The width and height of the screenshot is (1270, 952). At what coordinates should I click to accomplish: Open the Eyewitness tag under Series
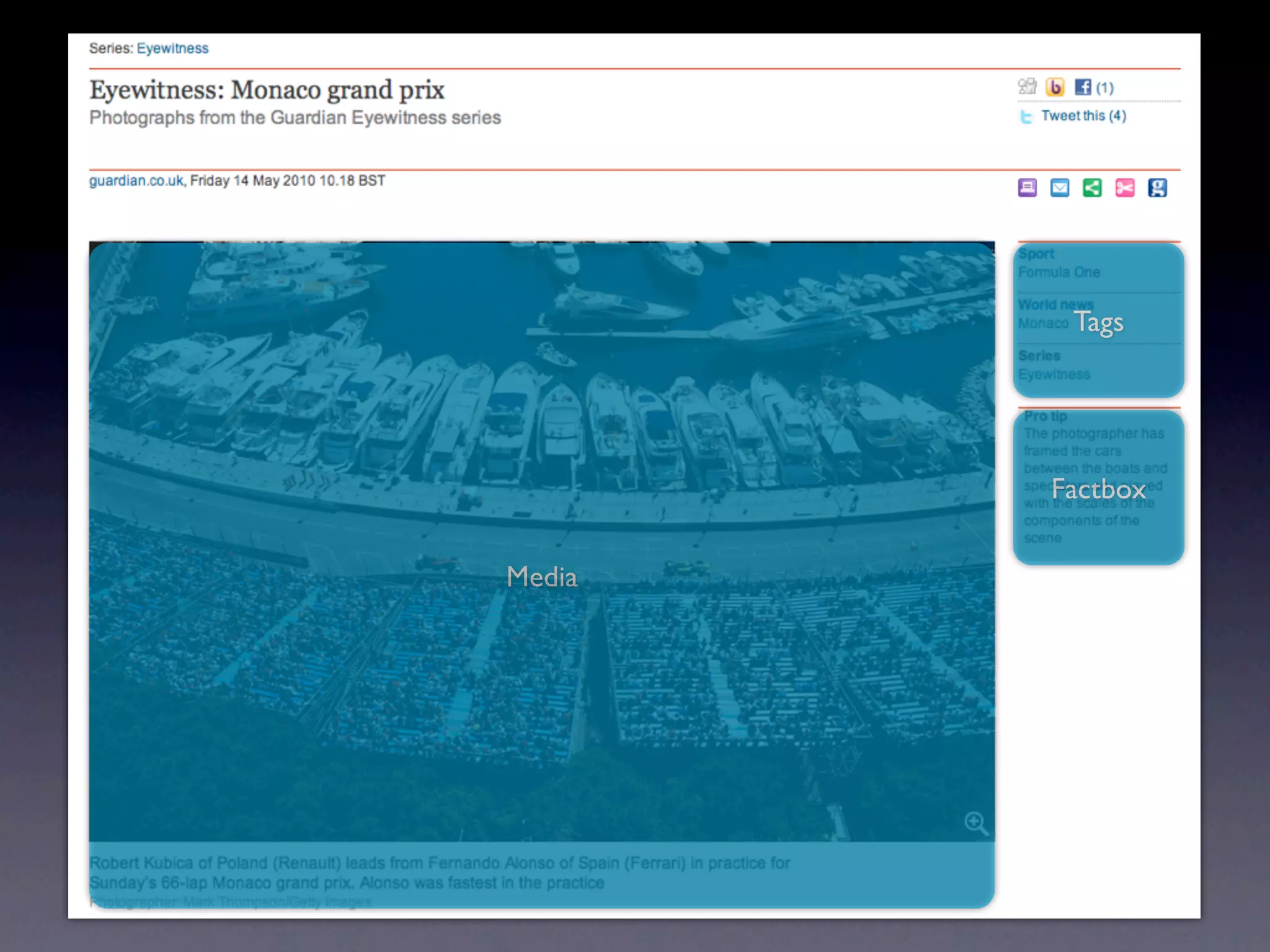tap(1054, 374)
